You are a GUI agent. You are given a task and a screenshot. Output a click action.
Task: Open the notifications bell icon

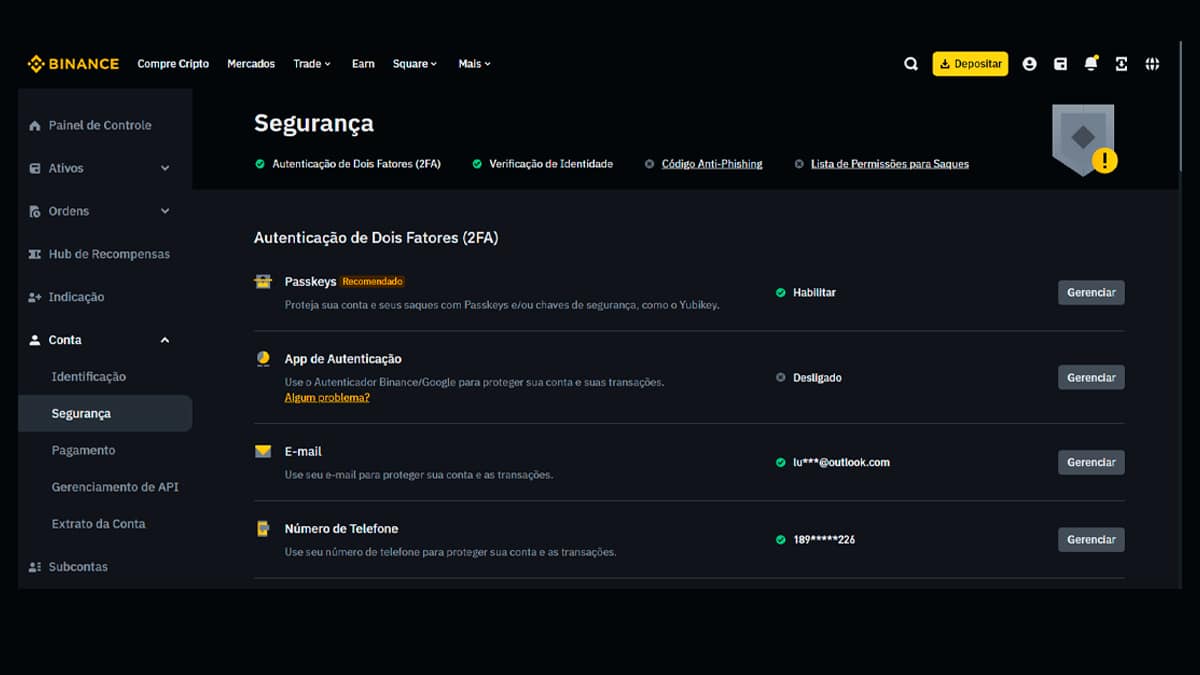[1091, 63]
